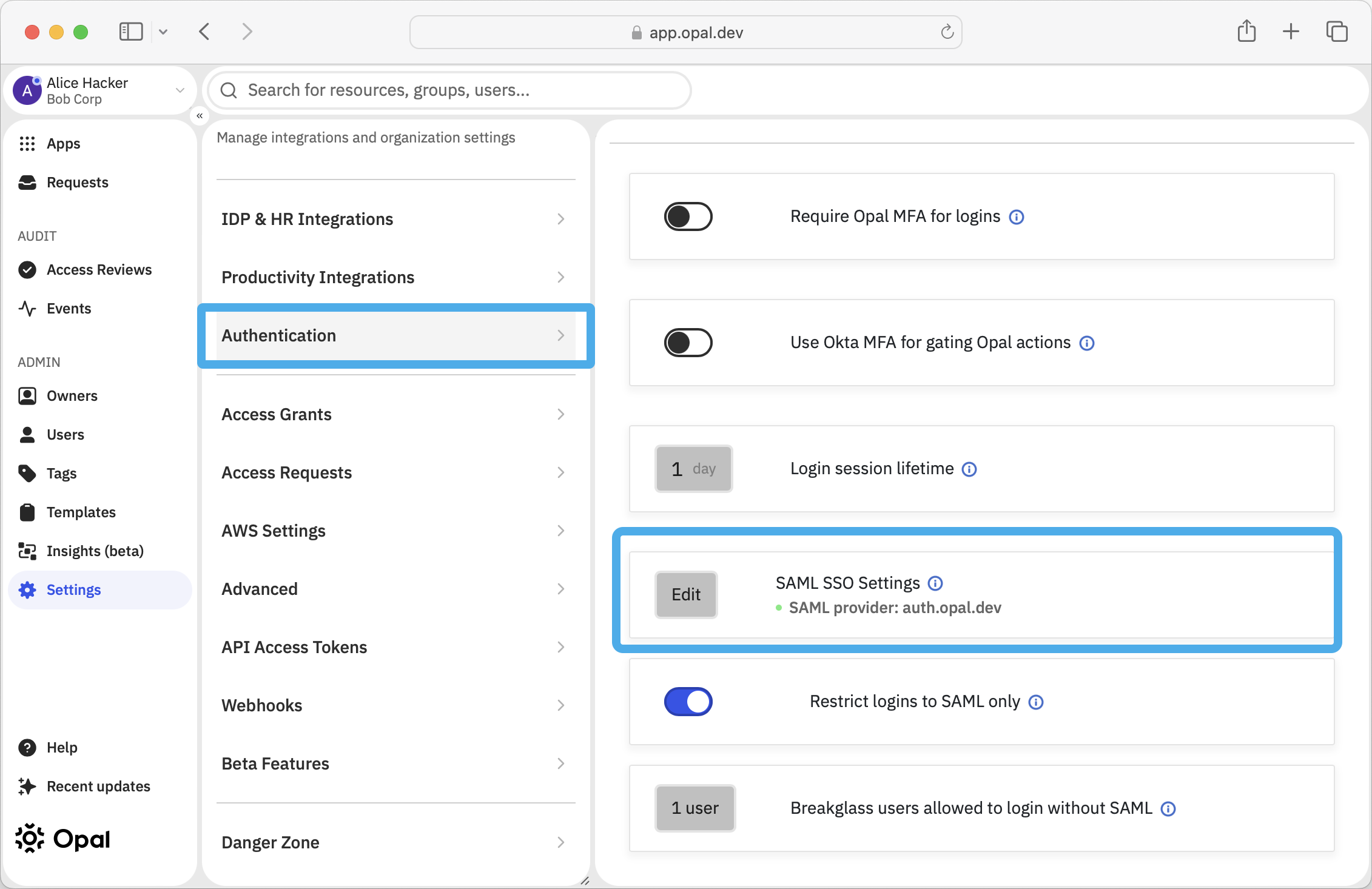Click the Help question mark icon
1372x889 pixels.
tap(27, 748)
